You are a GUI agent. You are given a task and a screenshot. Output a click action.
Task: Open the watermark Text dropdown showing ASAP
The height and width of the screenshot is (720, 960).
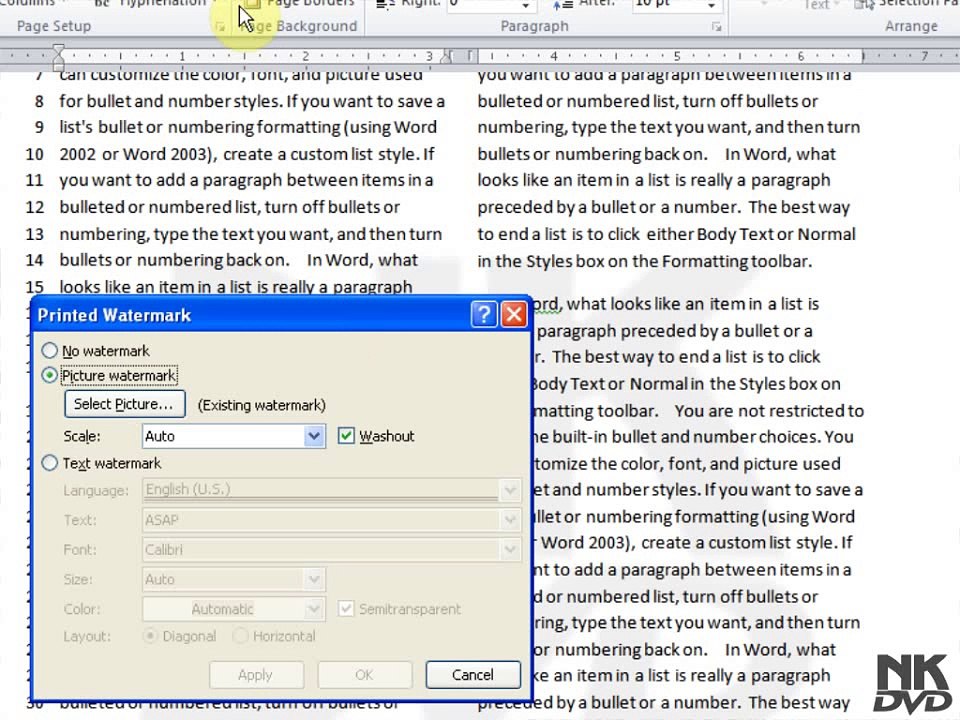click(x=510, y=520)
